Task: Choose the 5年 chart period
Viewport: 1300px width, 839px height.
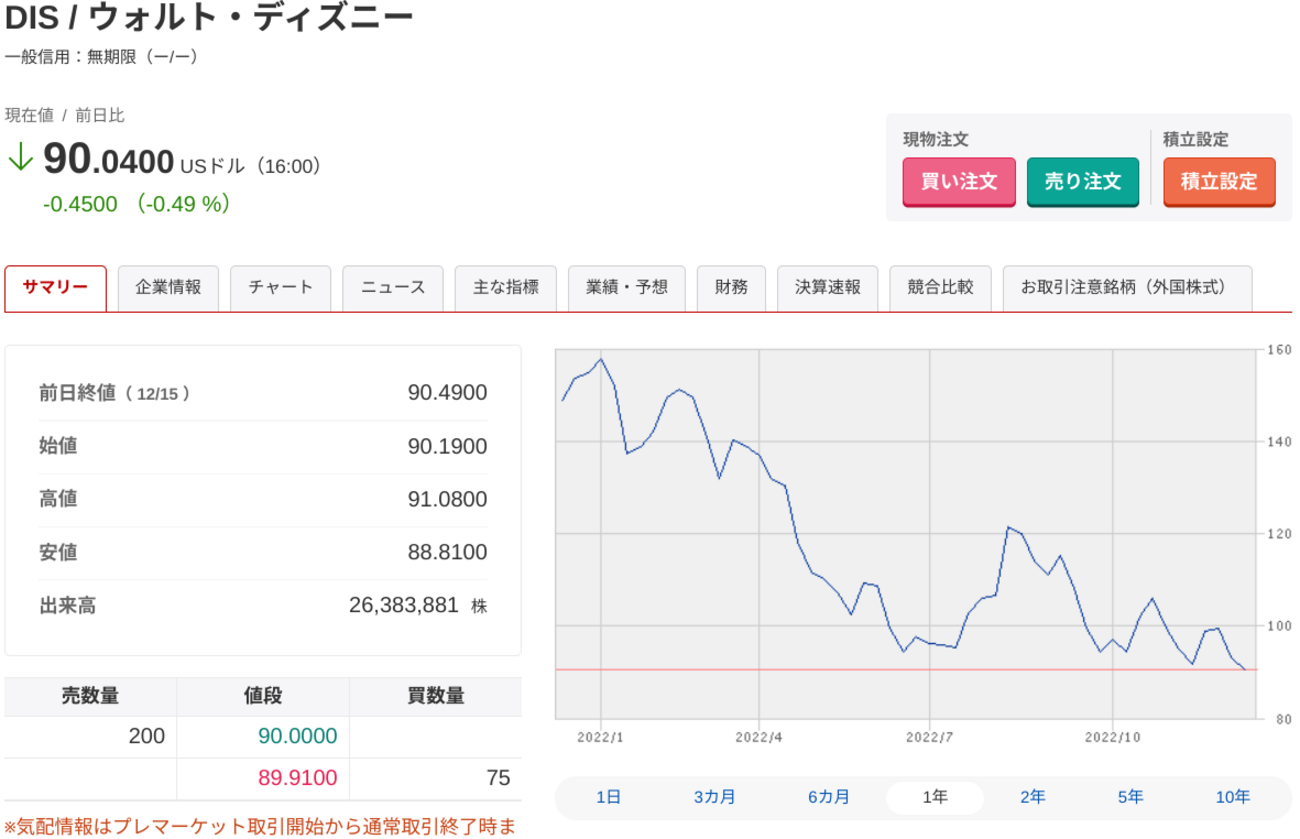Action: (1131, 797)
